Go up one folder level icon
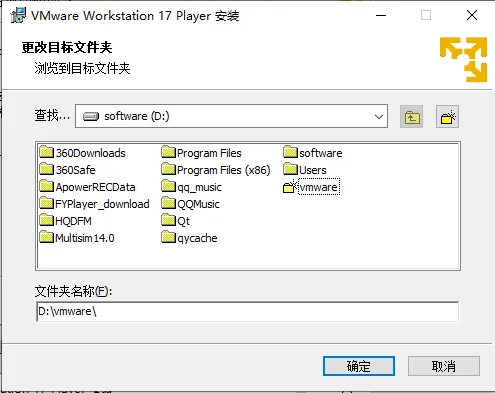This screenshot has height=393, width=495. coord(412,117)
